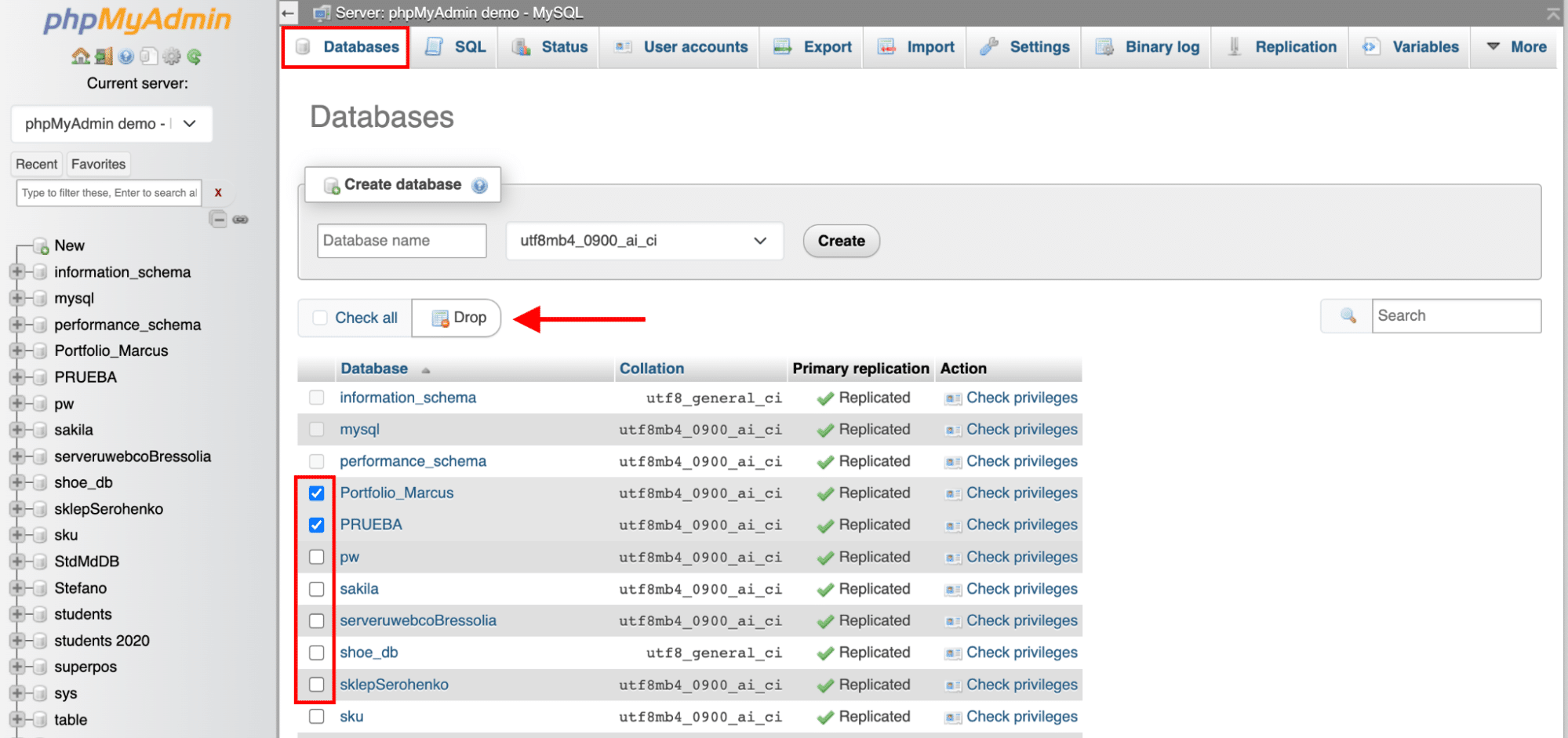Switch to the SQL tab

456,46
